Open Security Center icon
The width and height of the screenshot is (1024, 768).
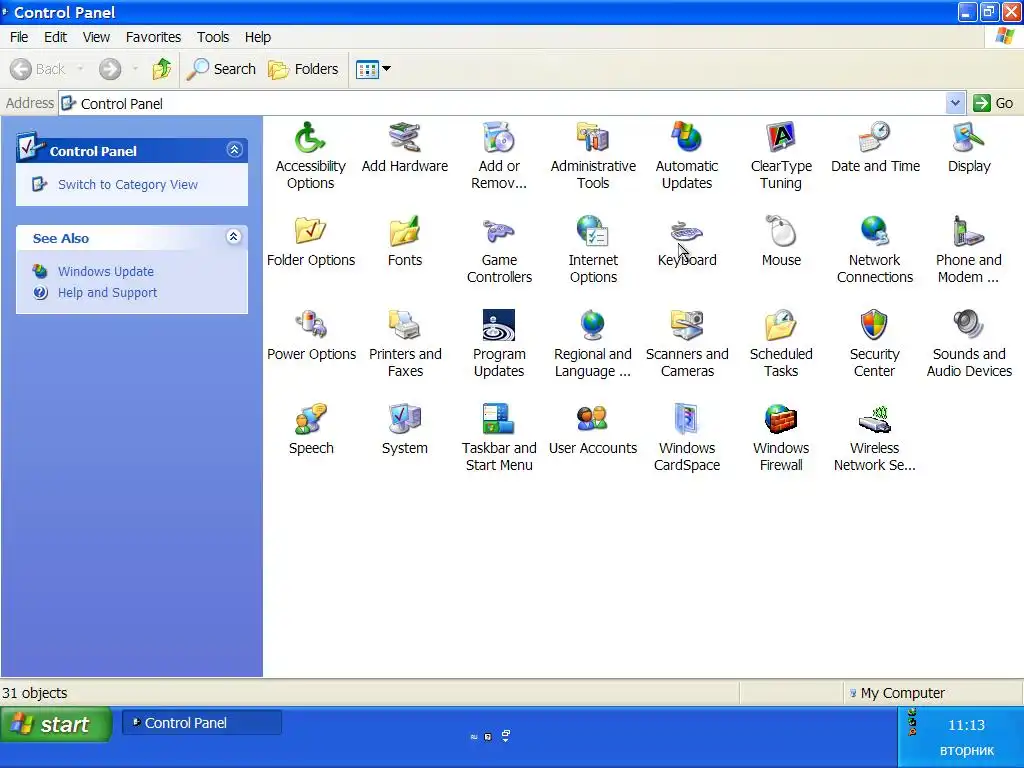[x=875, y=344]
